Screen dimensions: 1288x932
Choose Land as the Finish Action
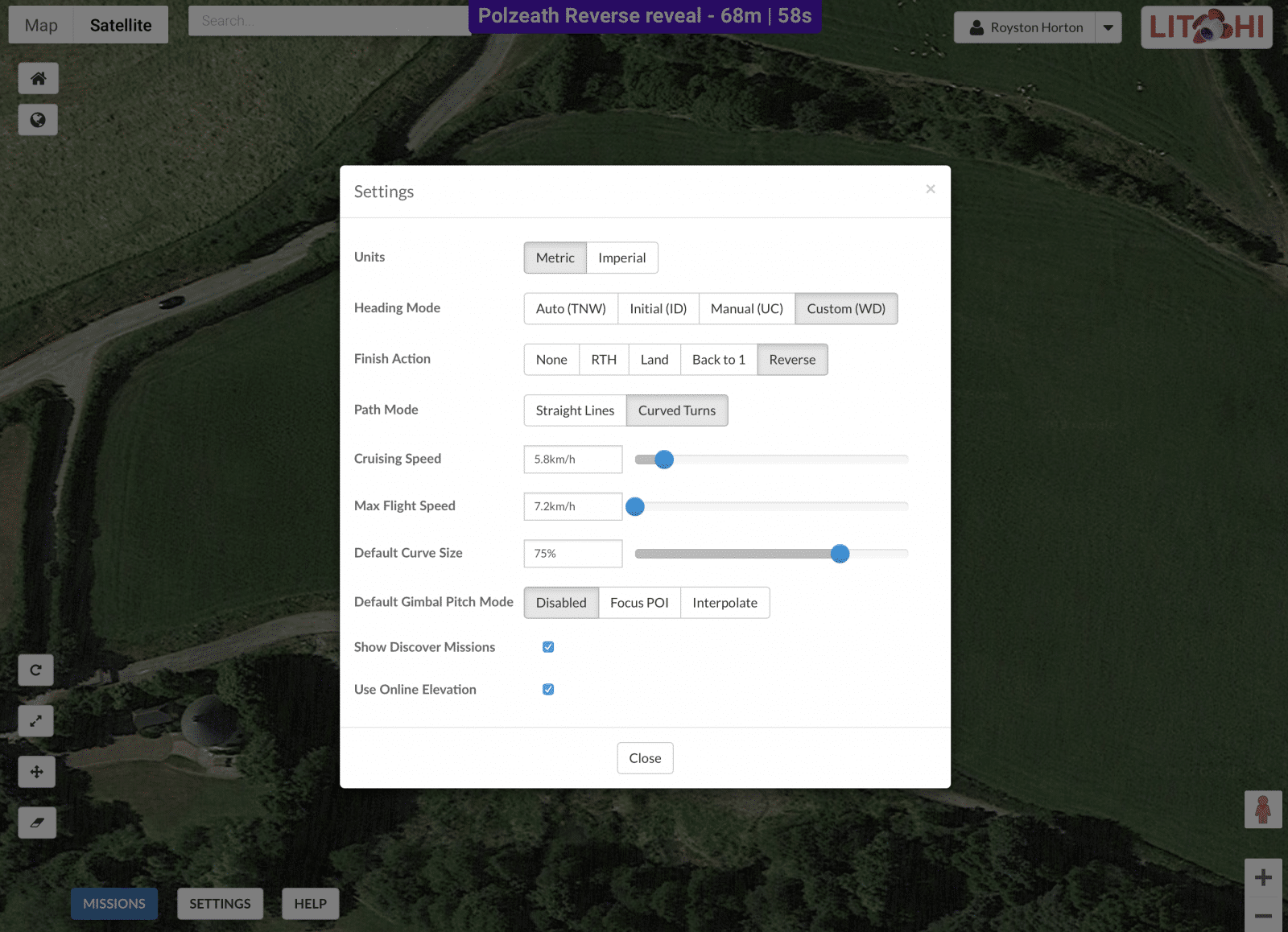point(654,359)
